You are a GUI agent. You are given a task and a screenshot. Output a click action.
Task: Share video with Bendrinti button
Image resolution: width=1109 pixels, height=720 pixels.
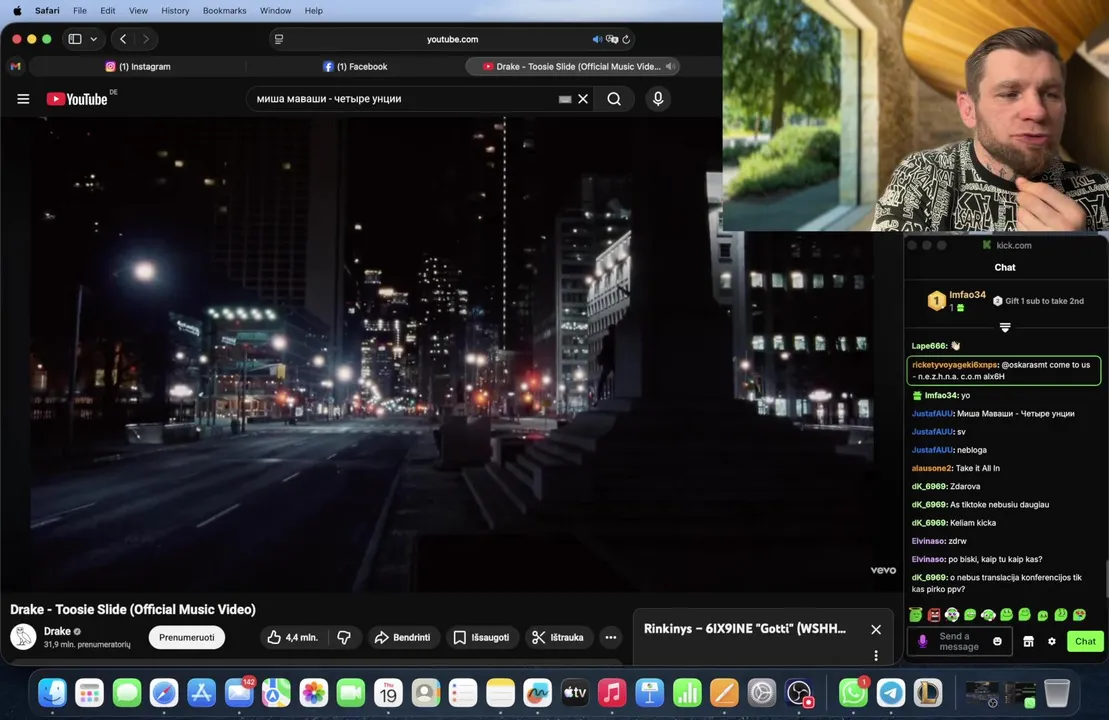pyautogui.click(x=402, y=637)
